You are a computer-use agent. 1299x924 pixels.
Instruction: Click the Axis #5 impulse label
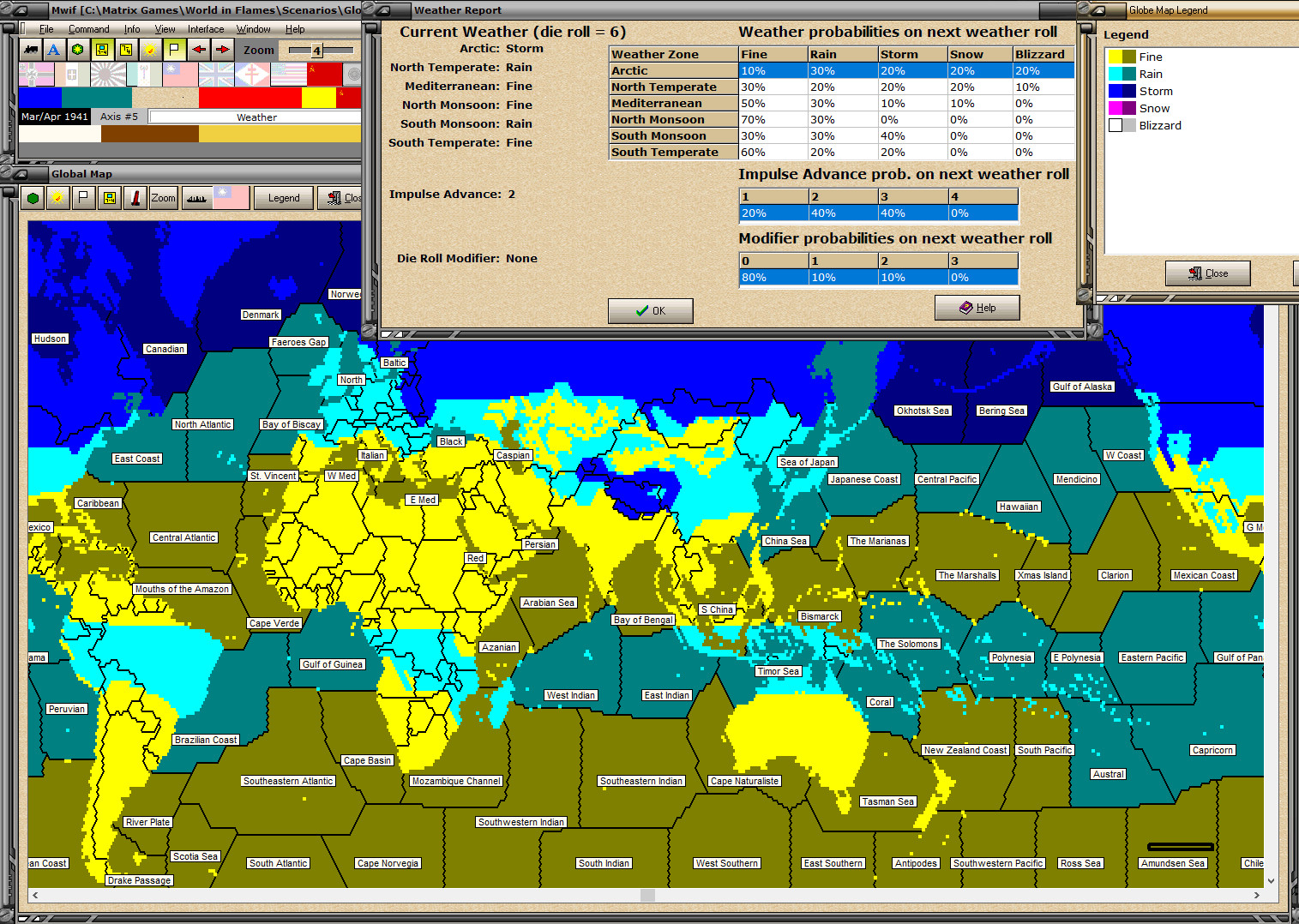coord(119,117)
